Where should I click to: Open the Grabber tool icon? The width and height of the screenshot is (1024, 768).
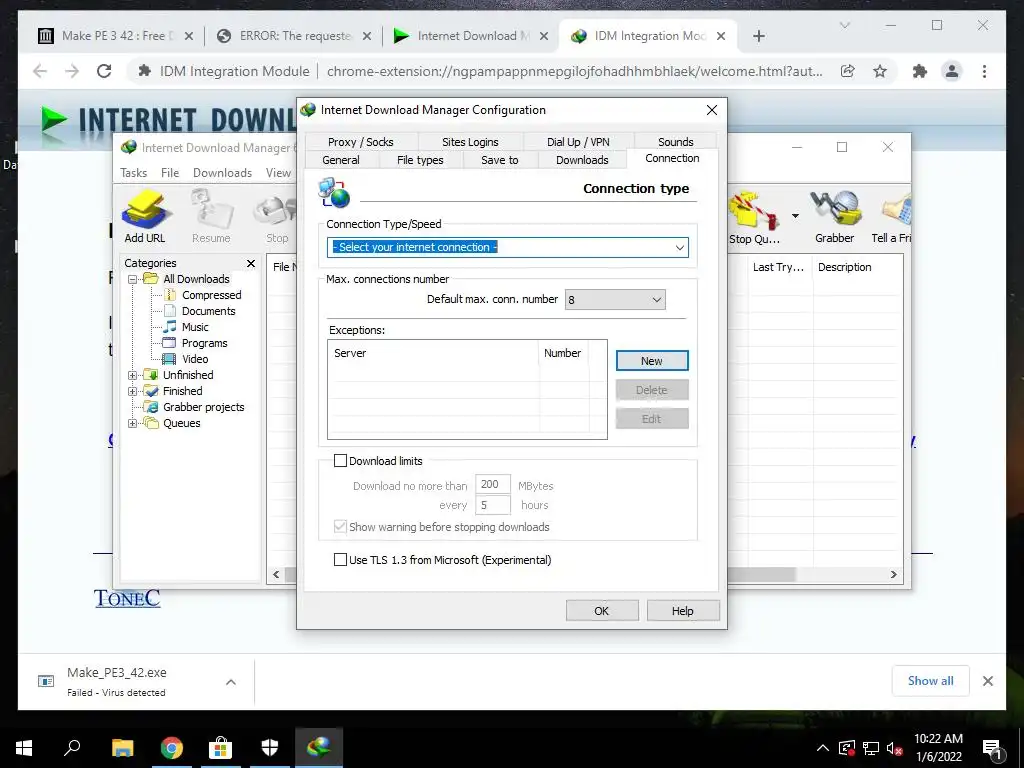click(835, 217)
